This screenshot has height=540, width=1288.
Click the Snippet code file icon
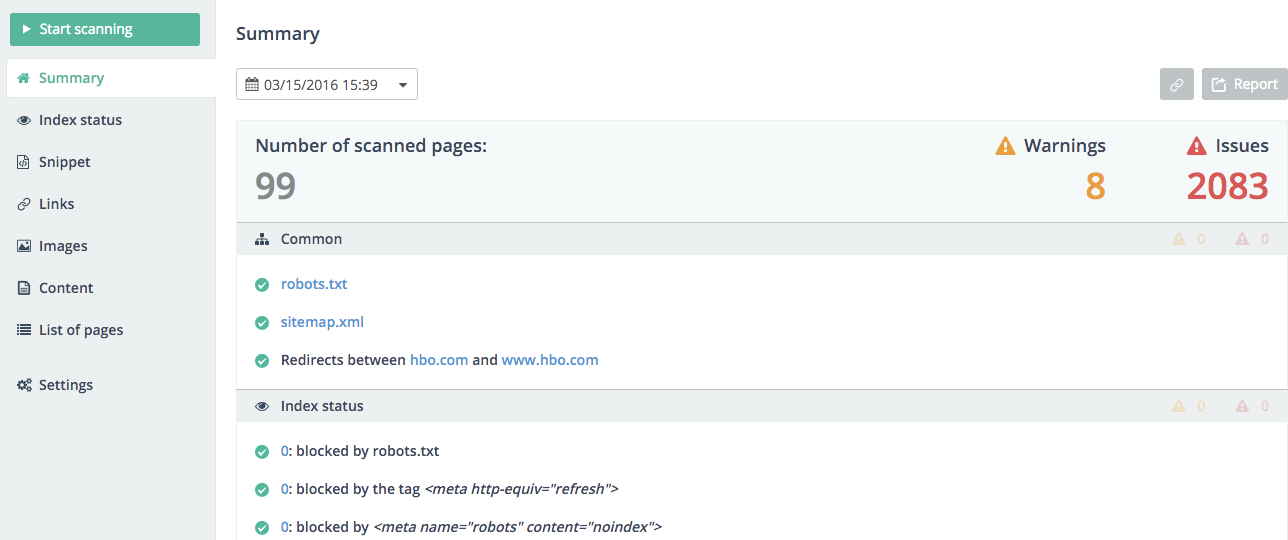click(24, 162)
